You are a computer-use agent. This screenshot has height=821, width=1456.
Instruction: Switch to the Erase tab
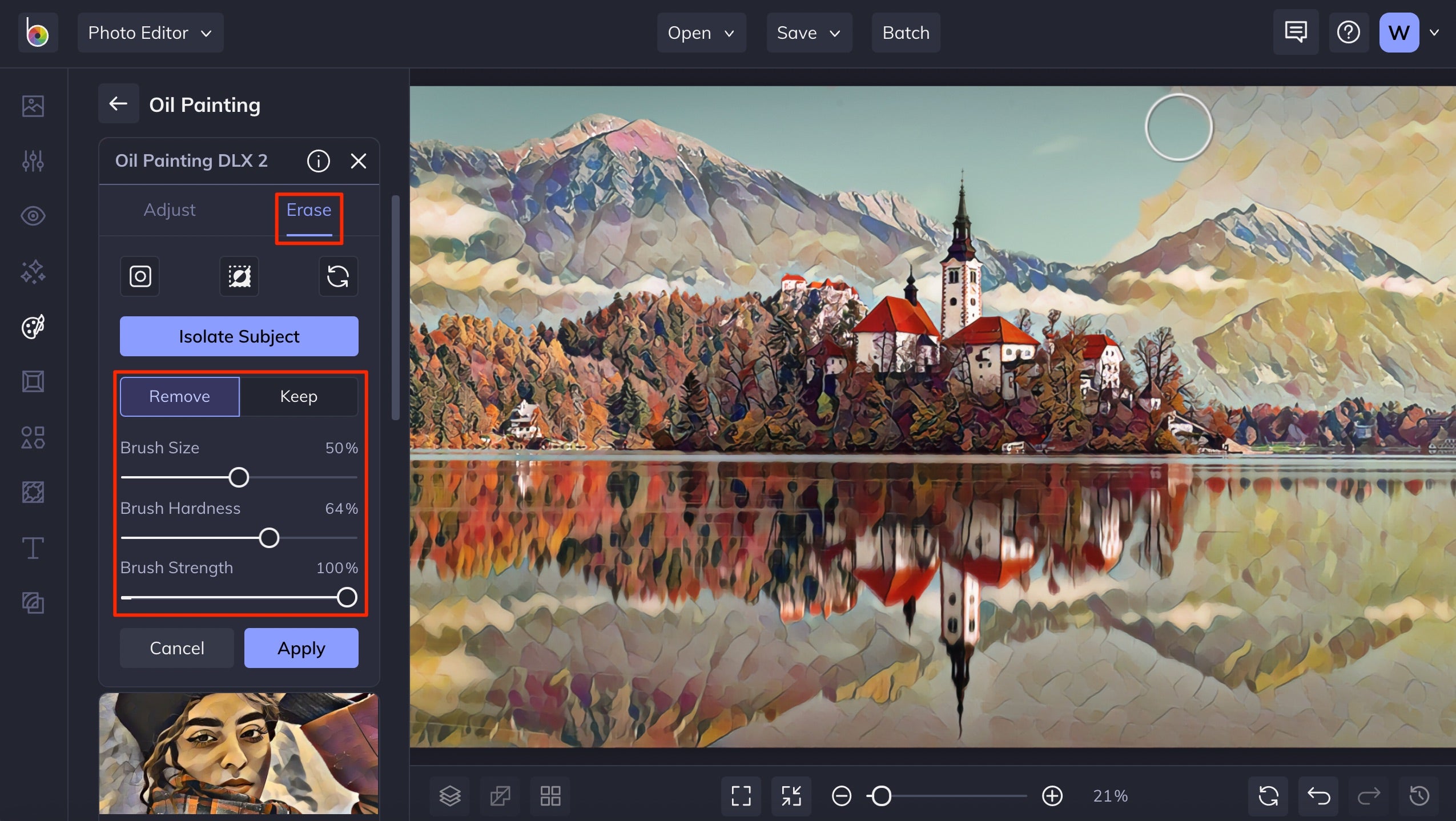pos(308,210)
